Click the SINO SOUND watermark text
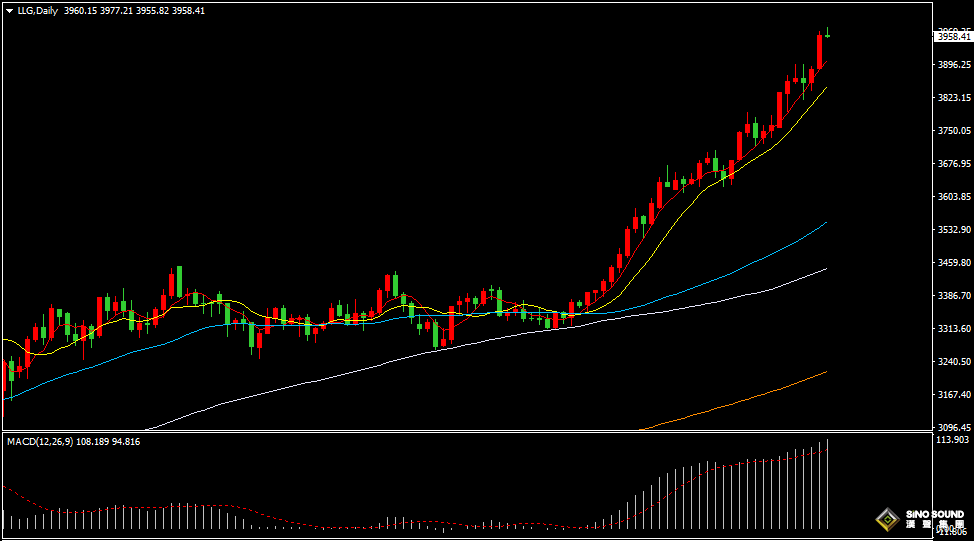The width and height of the screenshot is (974, 541). tap(934, 515)
